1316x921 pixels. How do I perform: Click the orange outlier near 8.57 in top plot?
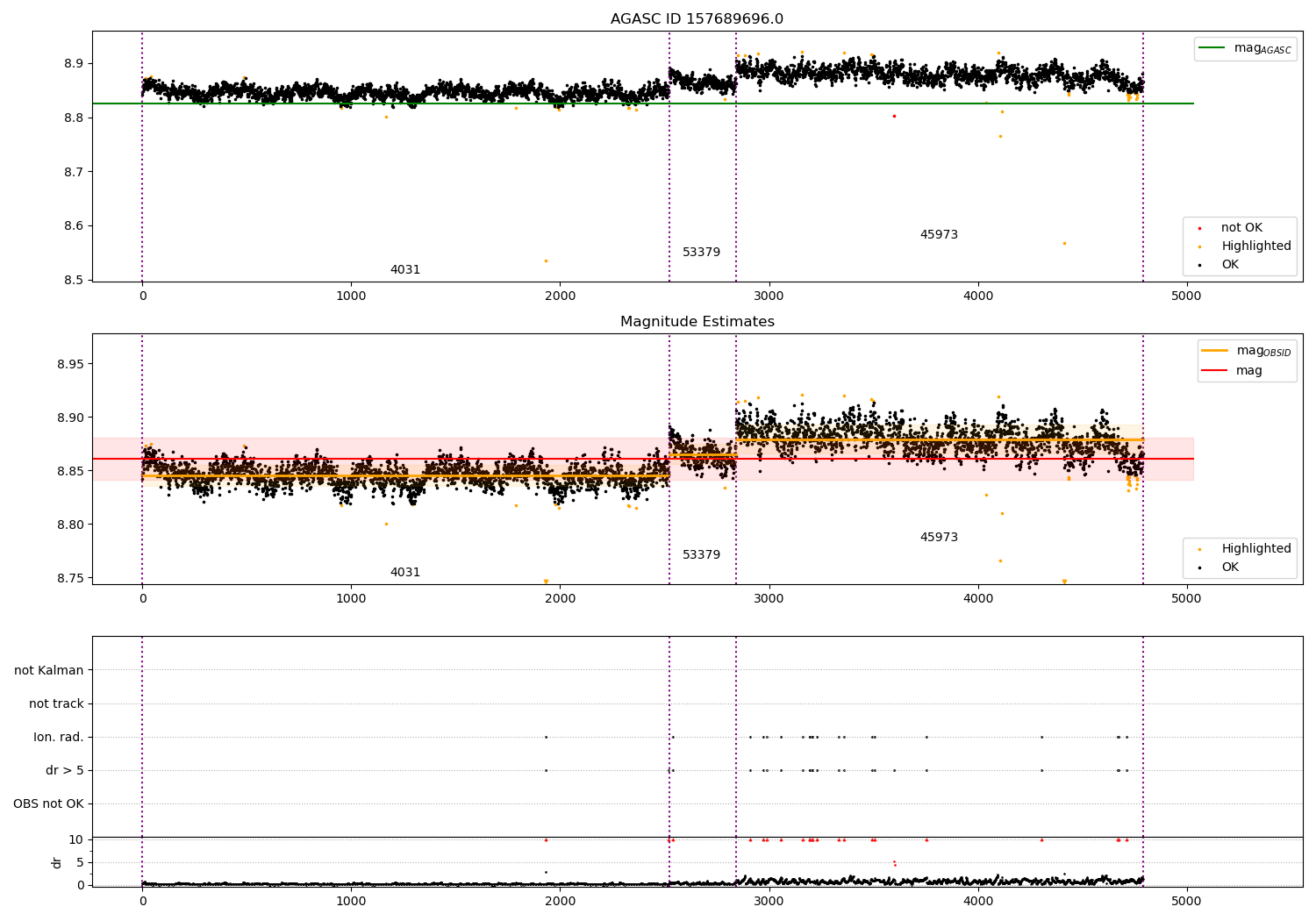(x=1064, y=243)
